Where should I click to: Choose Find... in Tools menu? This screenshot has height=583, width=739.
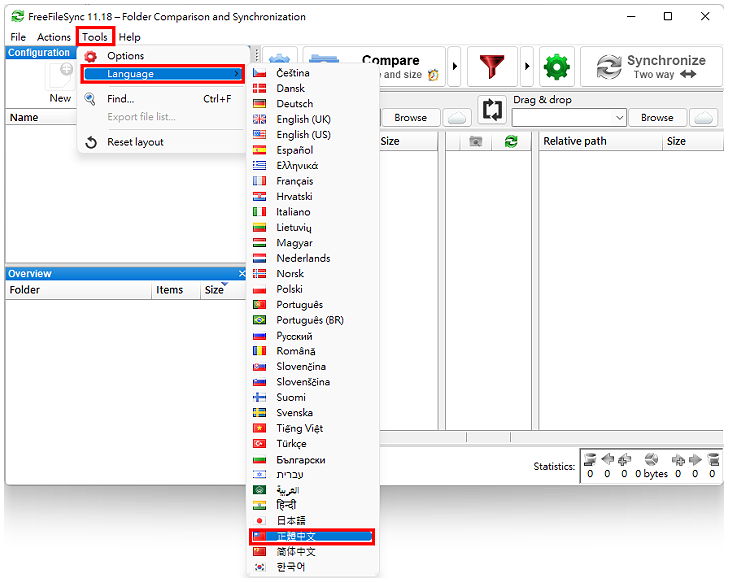click(162, 99)
